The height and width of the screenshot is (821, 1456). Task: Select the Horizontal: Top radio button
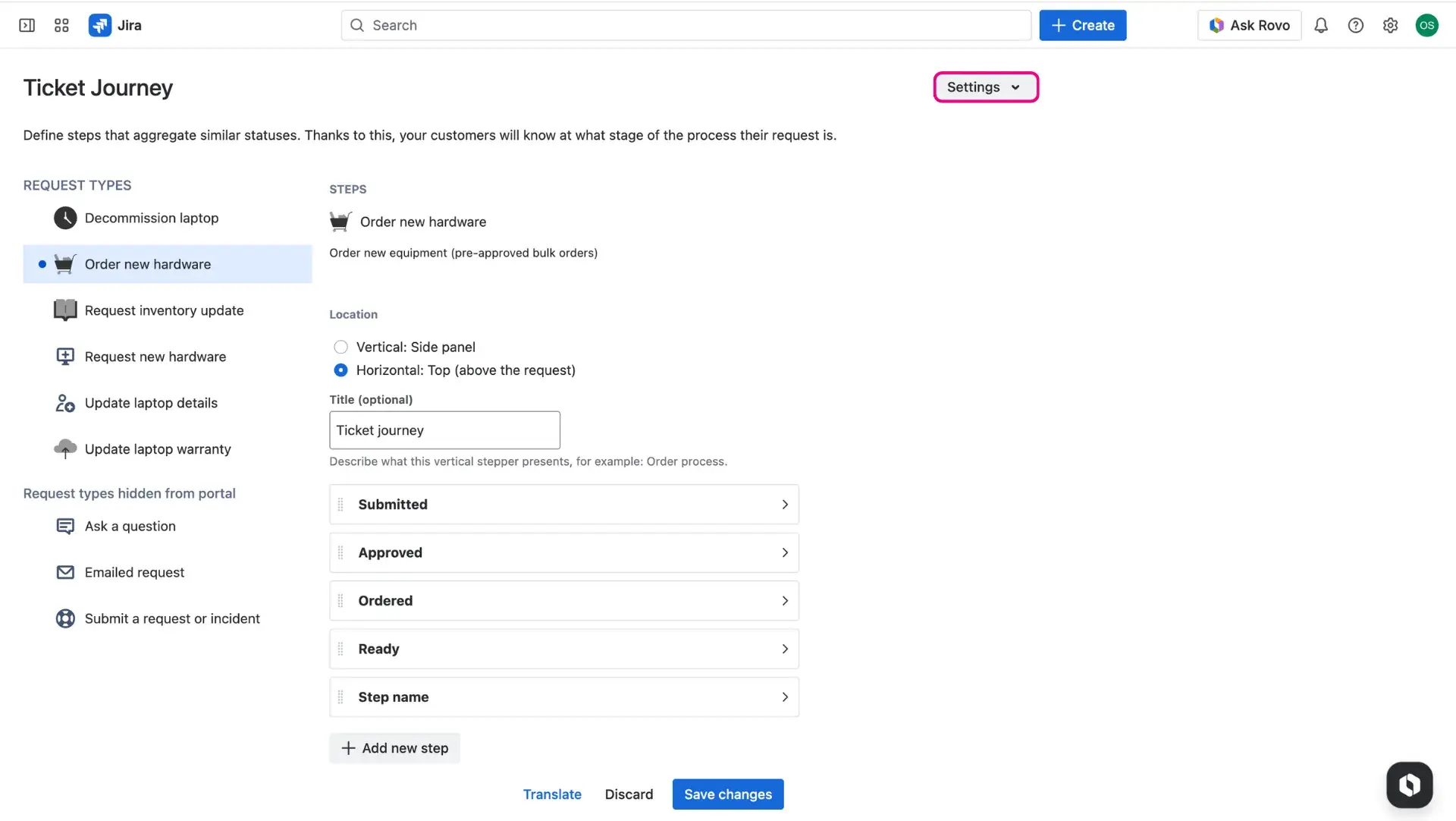(x=340, y=370)
